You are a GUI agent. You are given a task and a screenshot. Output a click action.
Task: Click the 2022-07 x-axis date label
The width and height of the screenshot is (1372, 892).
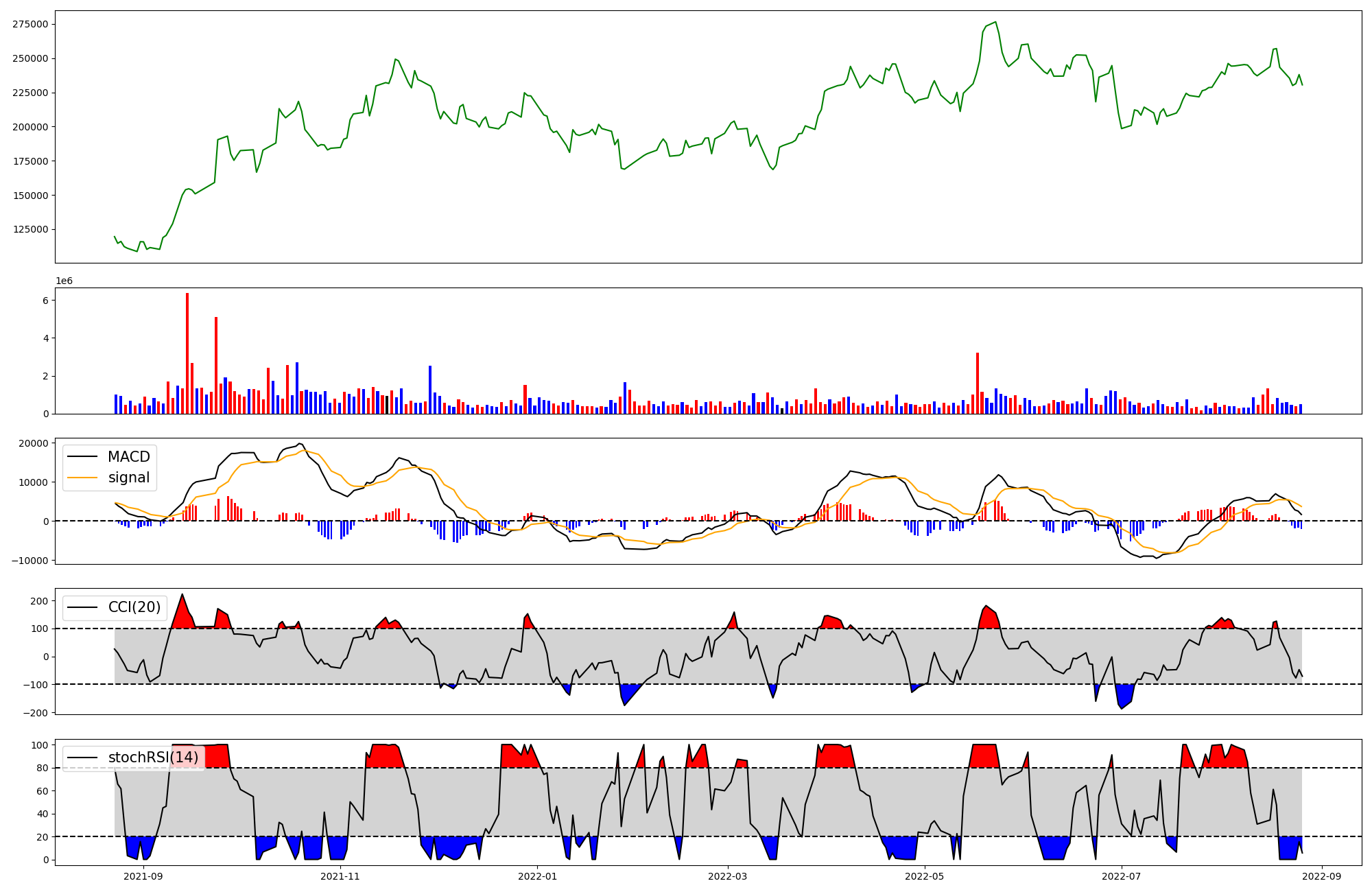[x=1121, y=876]
